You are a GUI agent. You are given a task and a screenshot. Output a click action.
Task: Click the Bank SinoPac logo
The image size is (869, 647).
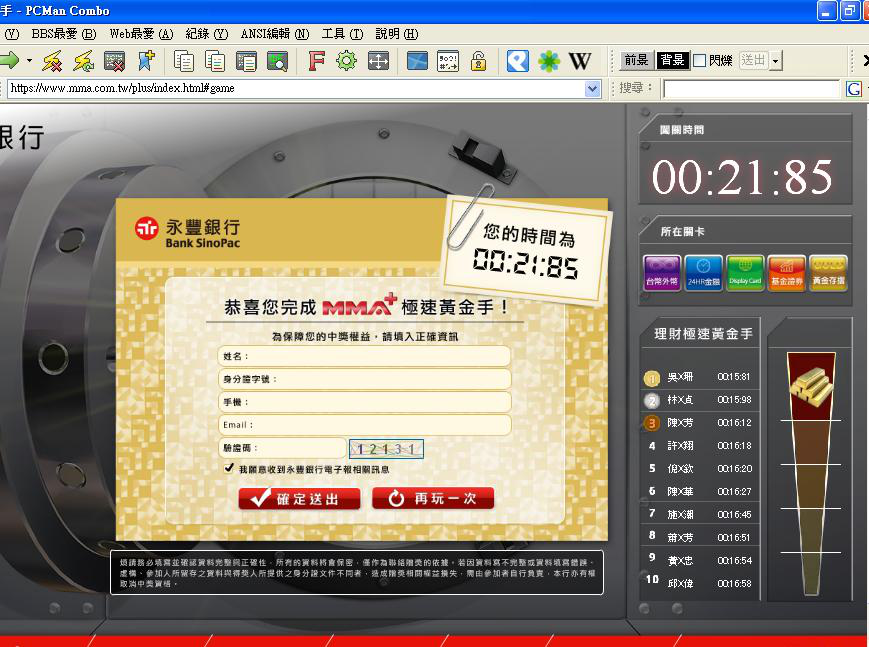pos(187,232)
